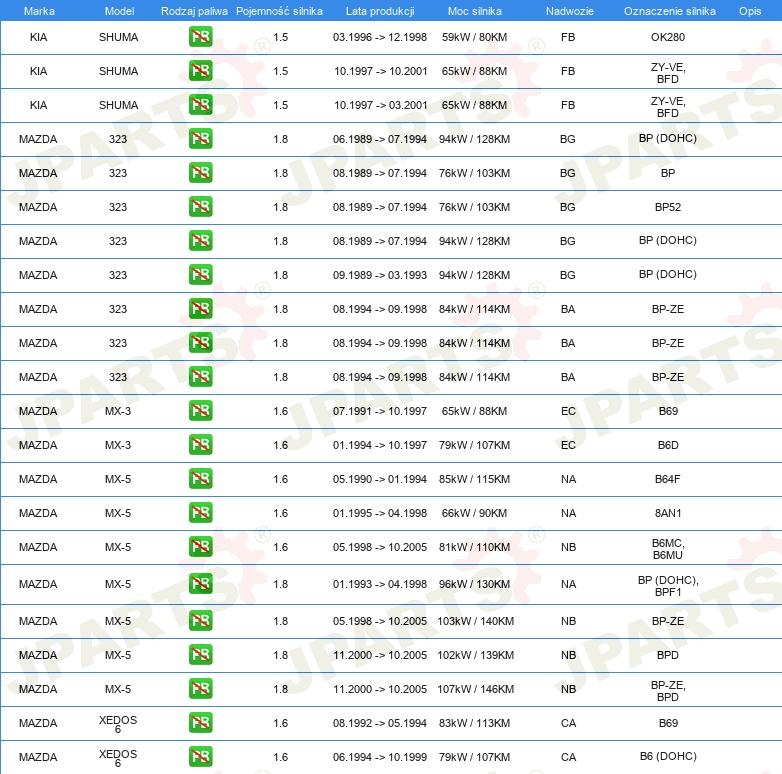Image resolution: width=782 pixels, height=774 pixels.
Task: Click fuel icon in MX-3 07.1991 -> 10.1997 row
Action: pos(200,411)
